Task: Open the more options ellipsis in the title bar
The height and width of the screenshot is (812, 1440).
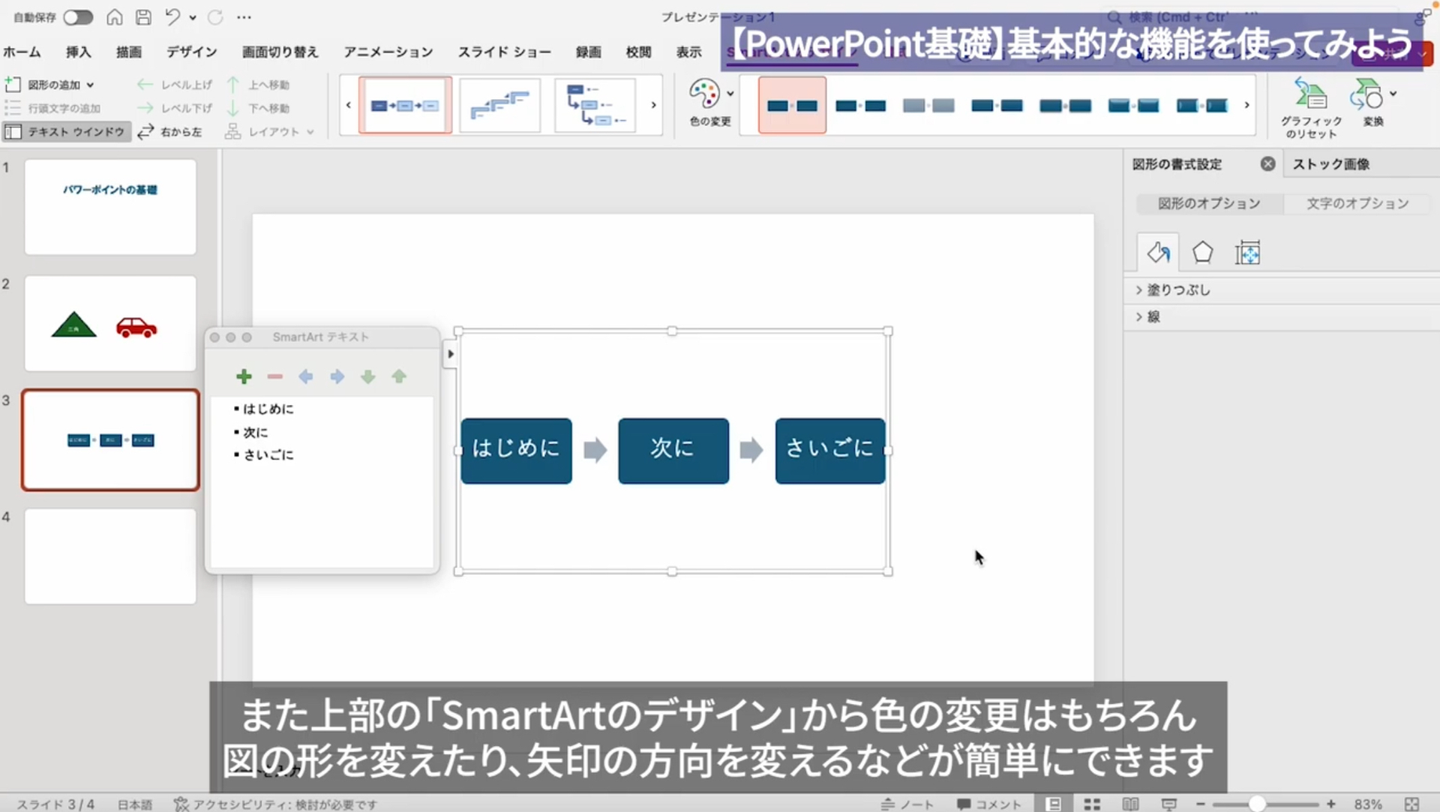Action: click(x=245, y=17)
